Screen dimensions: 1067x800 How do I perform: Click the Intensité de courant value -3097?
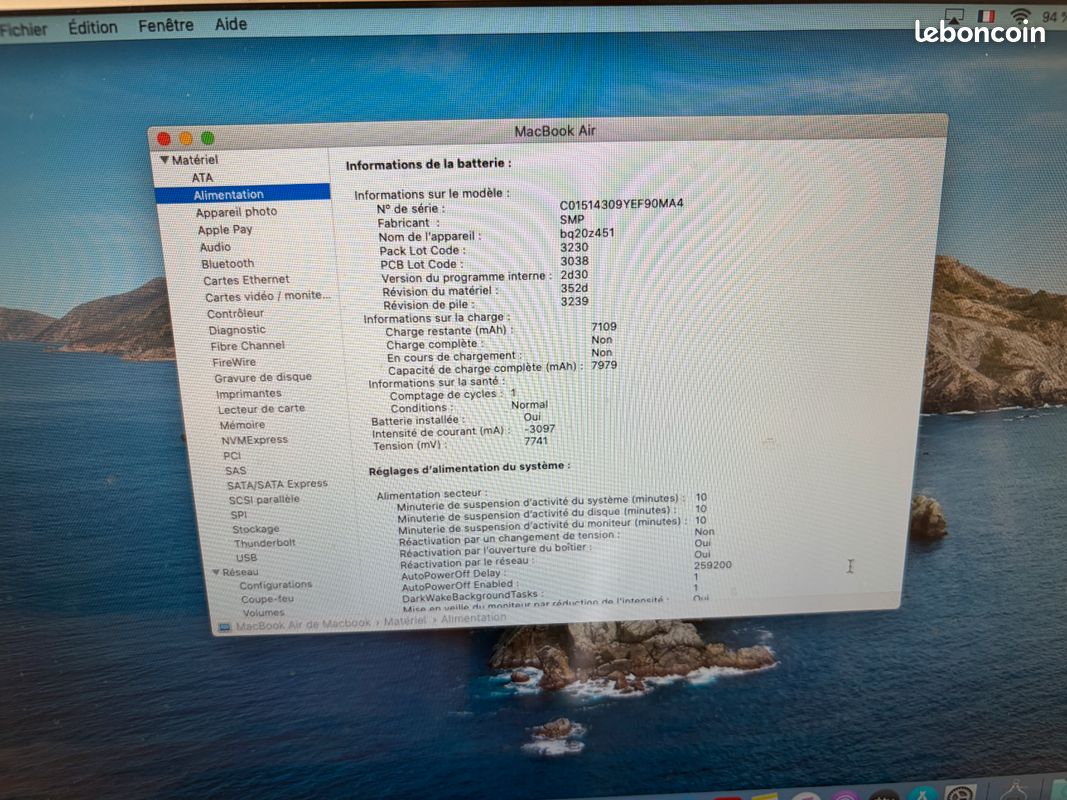pos(540,429)
